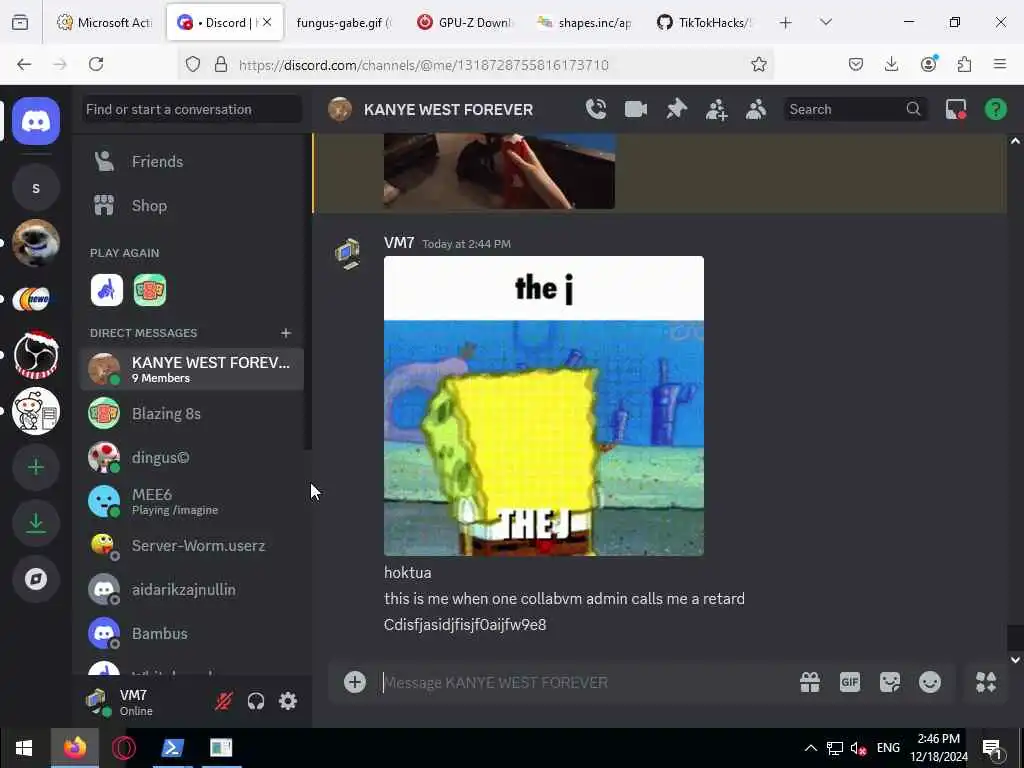The height and width of the screenshot is (768, 1024).
Task: Switch to the fungus-gabe.gif tab
Action: click(x=344, y=23)
